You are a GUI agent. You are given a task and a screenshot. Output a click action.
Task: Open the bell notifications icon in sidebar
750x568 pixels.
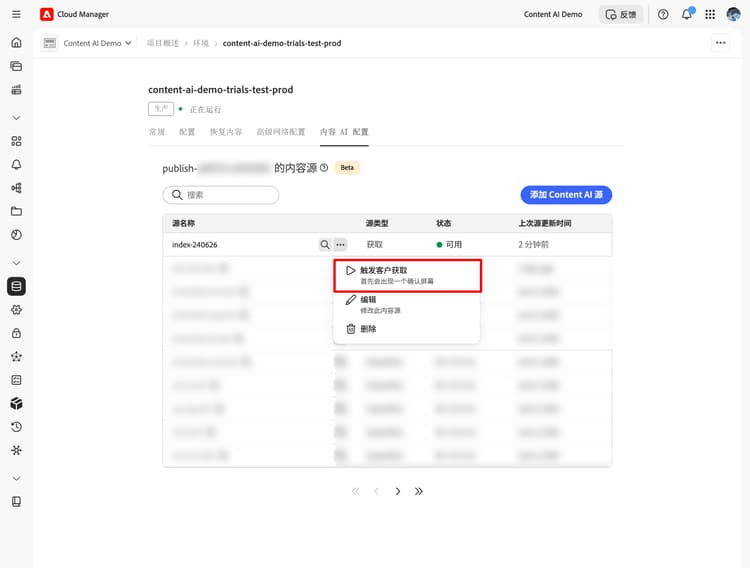pyautogui.click(x=16, y=165)
